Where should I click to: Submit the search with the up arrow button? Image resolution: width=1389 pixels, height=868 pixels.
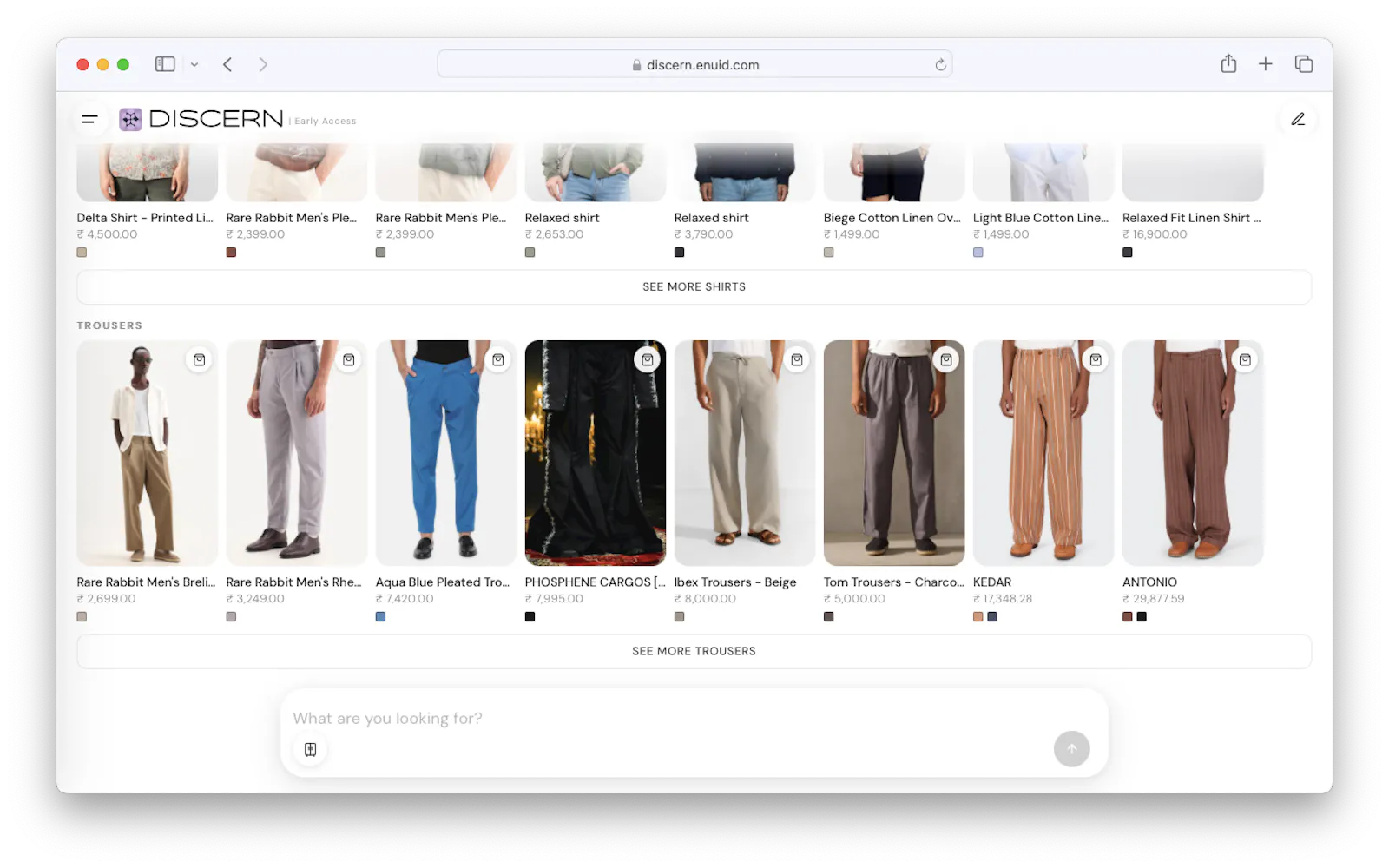1071,749
